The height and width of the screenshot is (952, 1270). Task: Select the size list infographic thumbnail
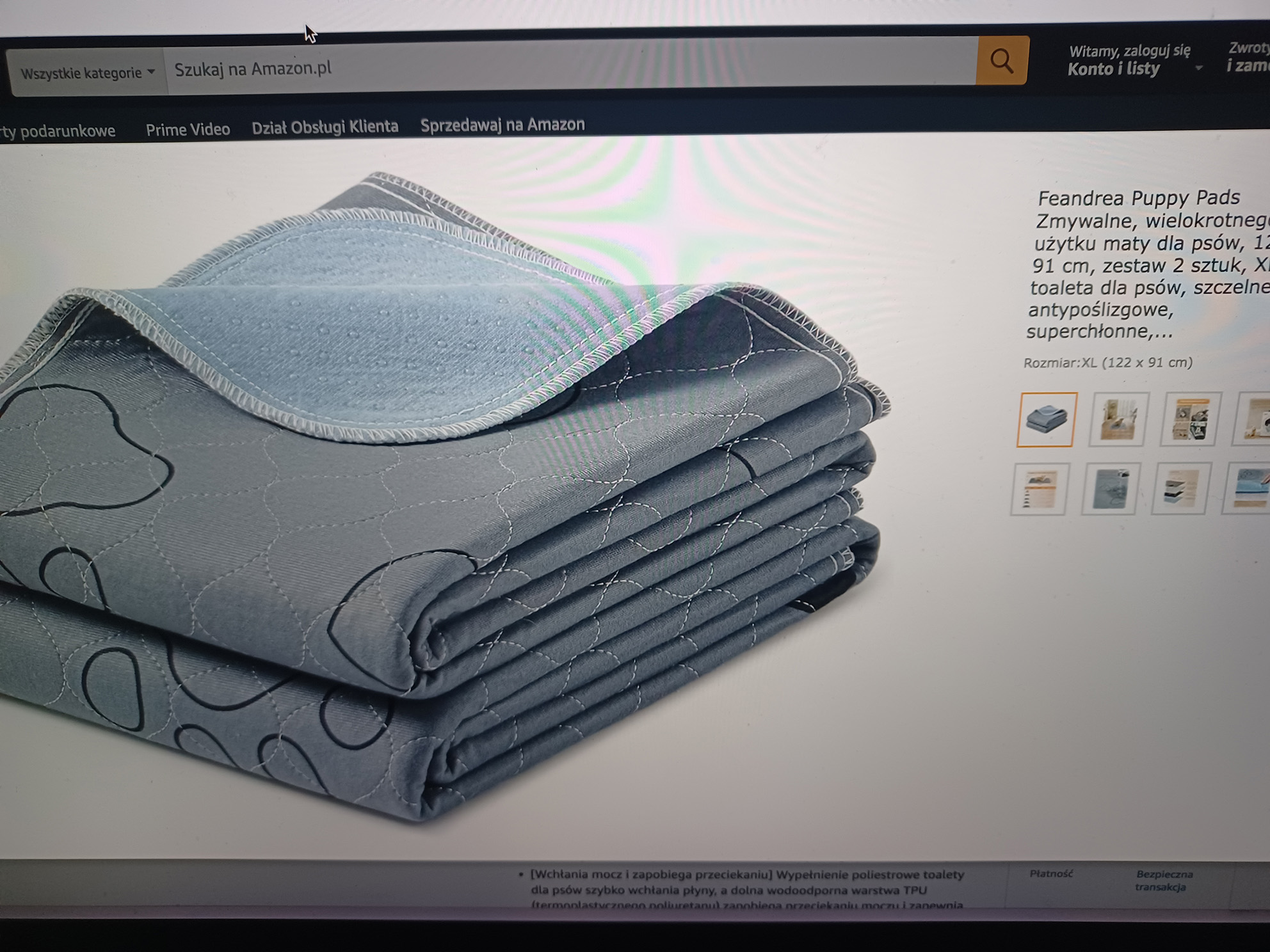pos(1039,489)
